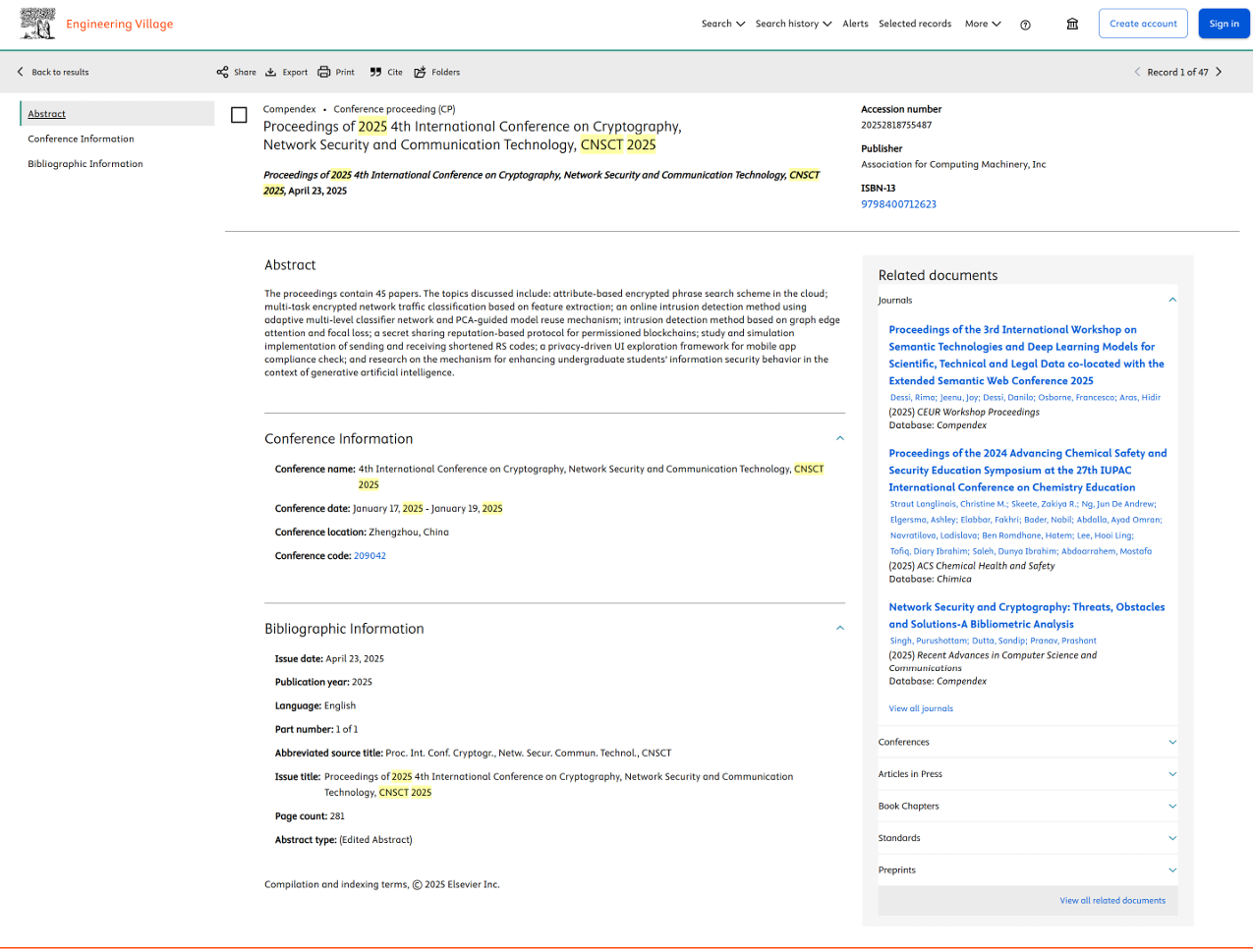Click the Export download icon
Screen dimensions: 1253x952
270,72
